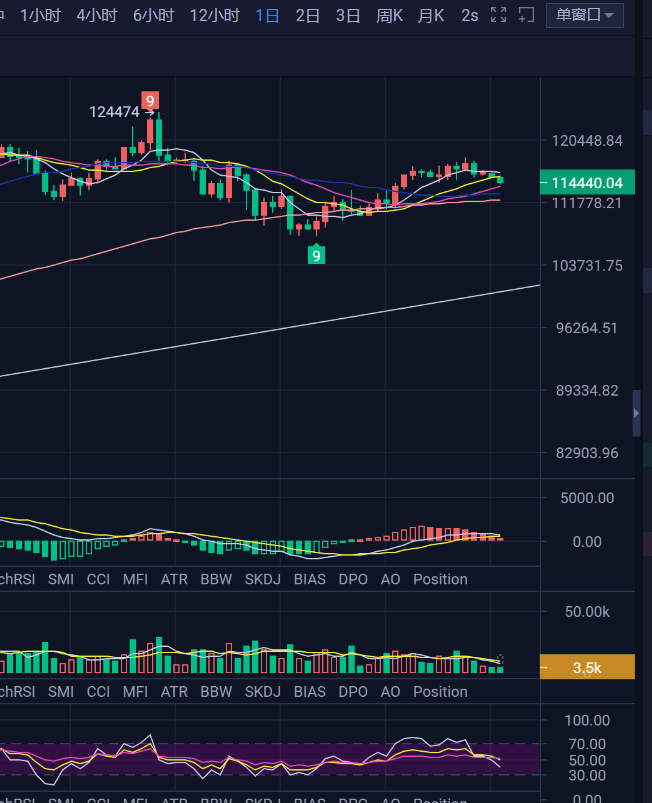652x803 pixels.
Task: Select AO in MACD indicator row
Action: tap(390, 579)
